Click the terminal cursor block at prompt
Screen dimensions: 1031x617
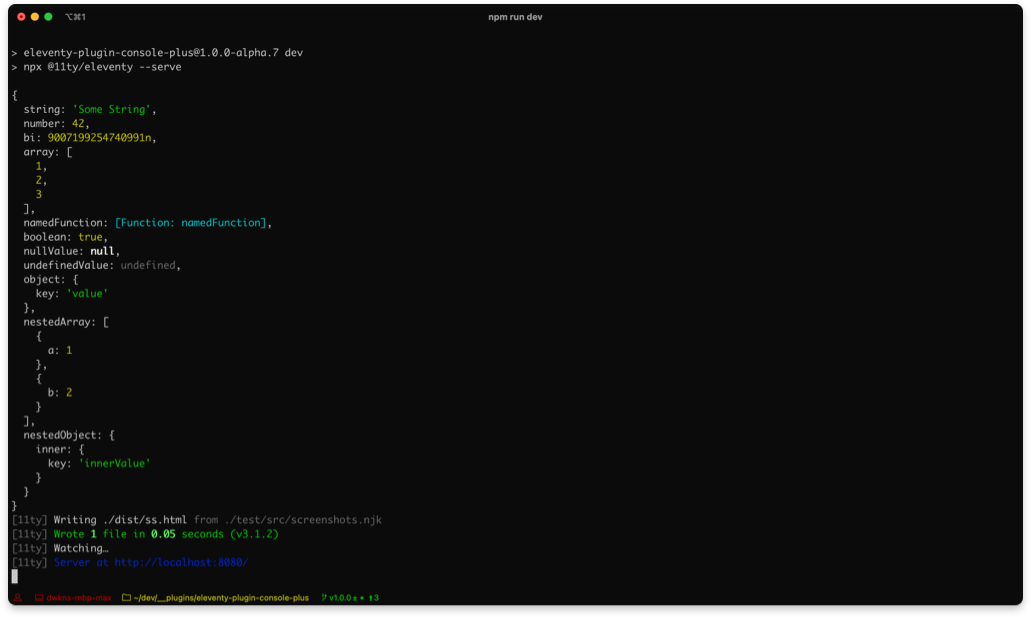(x=14, y=576)
